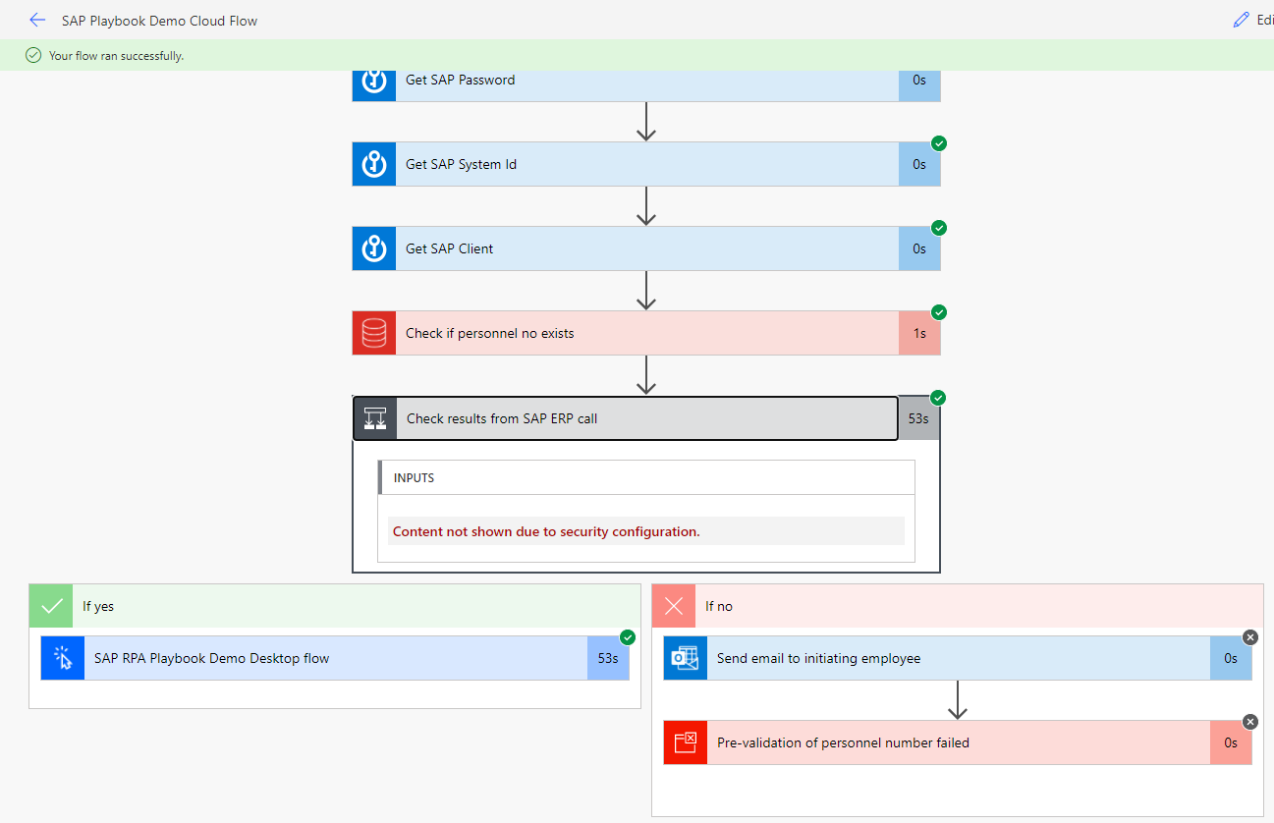The height and width of the screenshot is (823, 1274).
Task: Click the 0s duration on Pre-validation step
Action: 1231,742
